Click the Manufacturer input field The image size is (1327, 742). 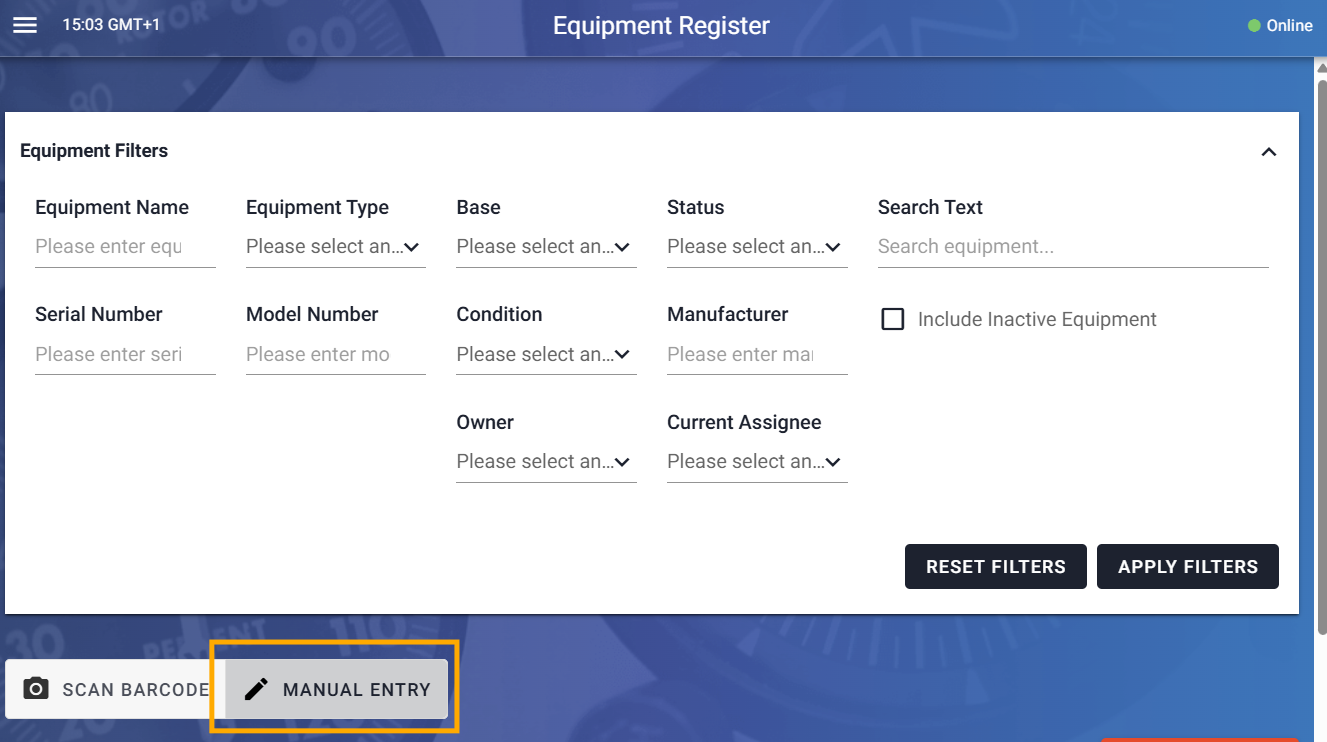pos(757,354)
